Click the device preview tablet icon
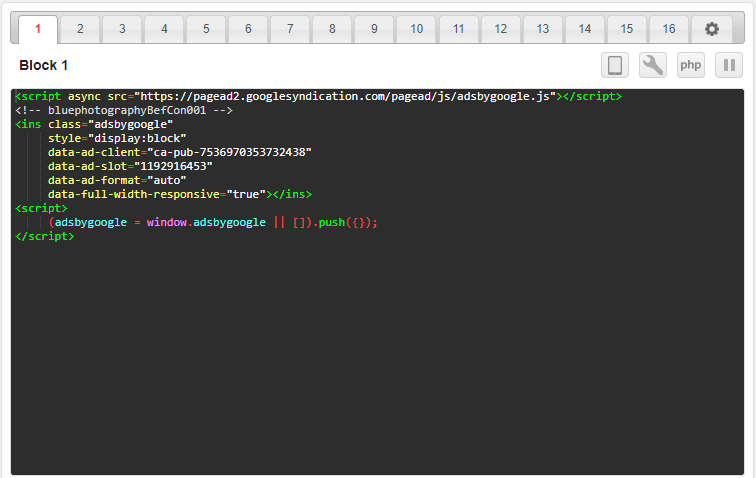Image resolution: width=756 pixels, height=478 pixels. pyautogui.click(x=615, y=66)
